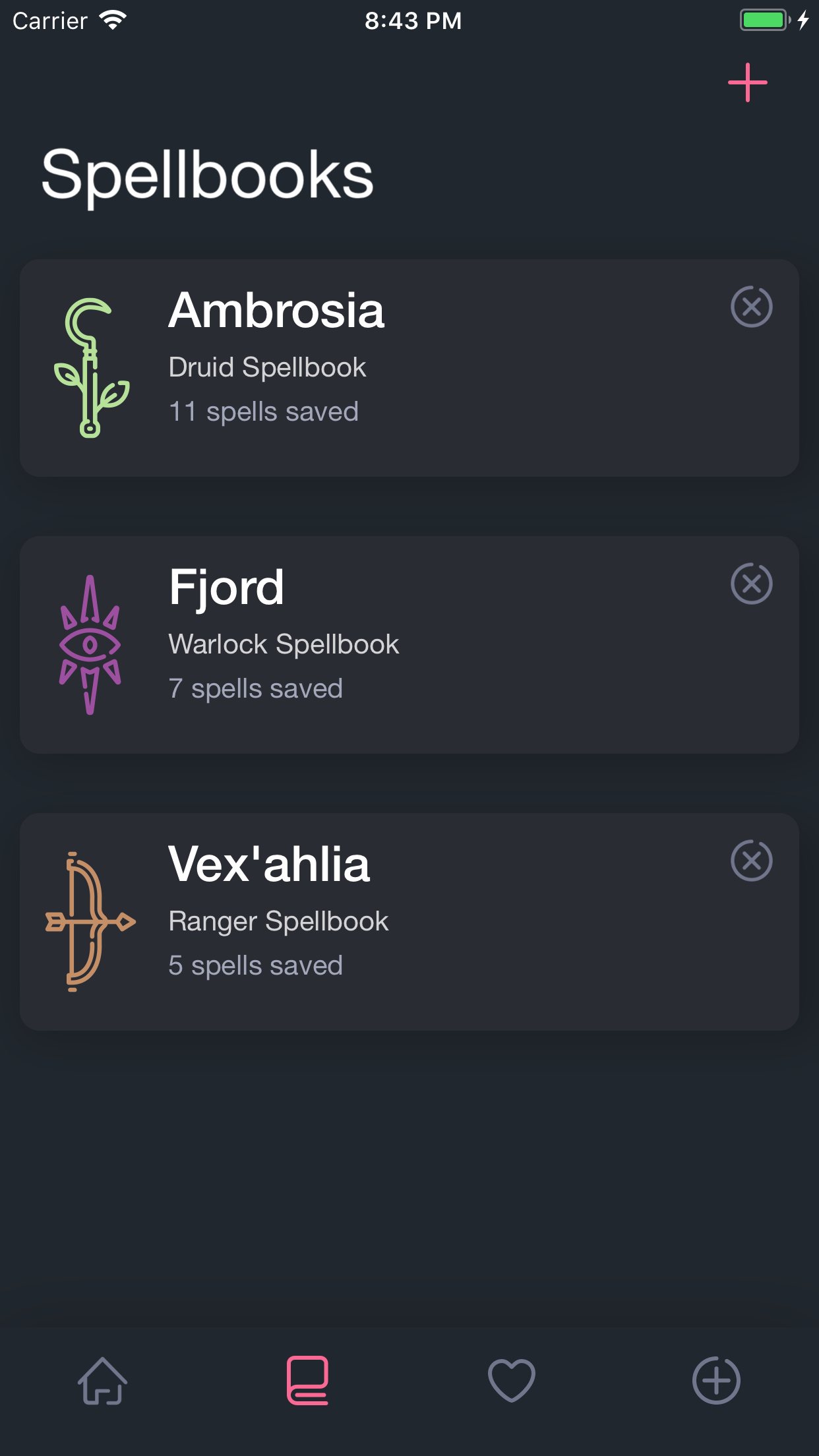819x1456 pixels.
Task: Open the Ambrosia spellbook title
Action: click(276, 311)
